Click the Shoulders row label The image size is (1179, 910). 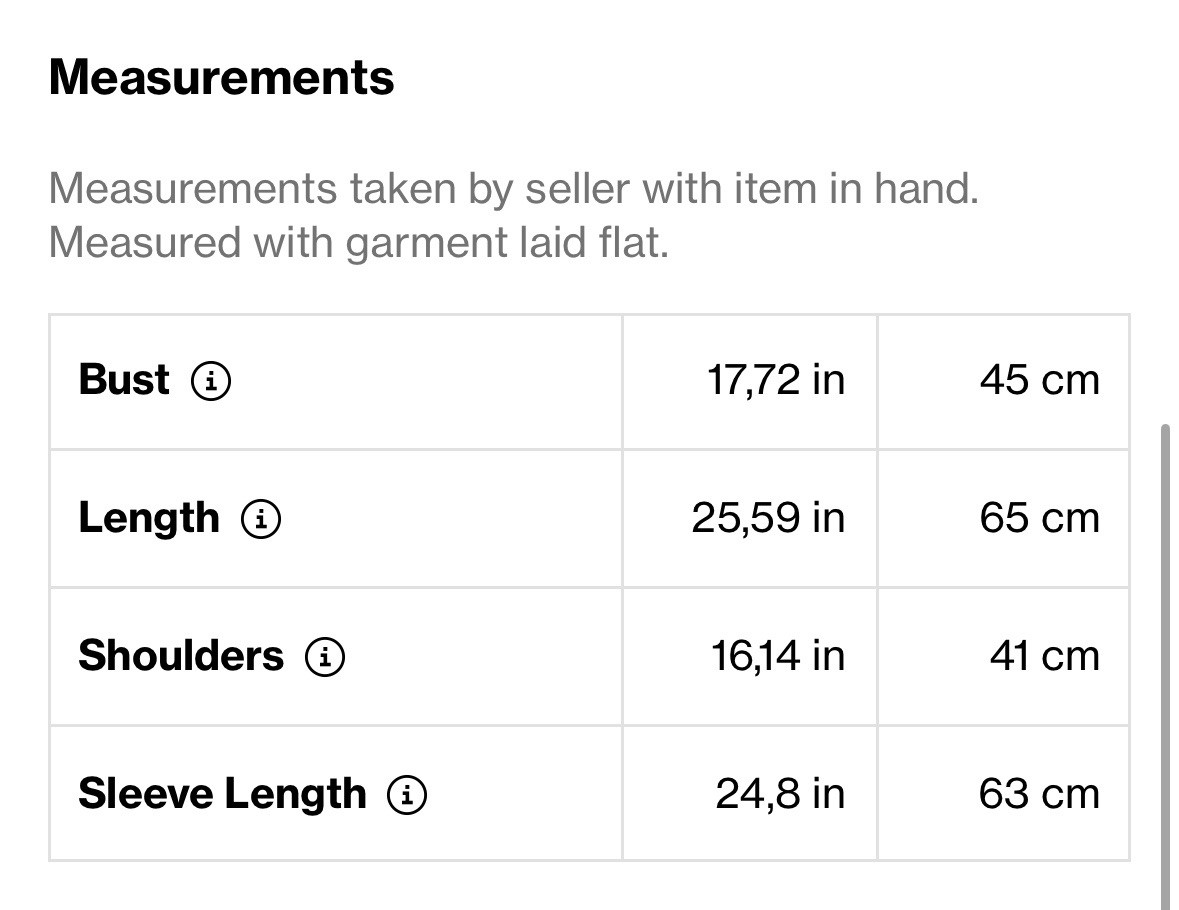click(181, 655)
